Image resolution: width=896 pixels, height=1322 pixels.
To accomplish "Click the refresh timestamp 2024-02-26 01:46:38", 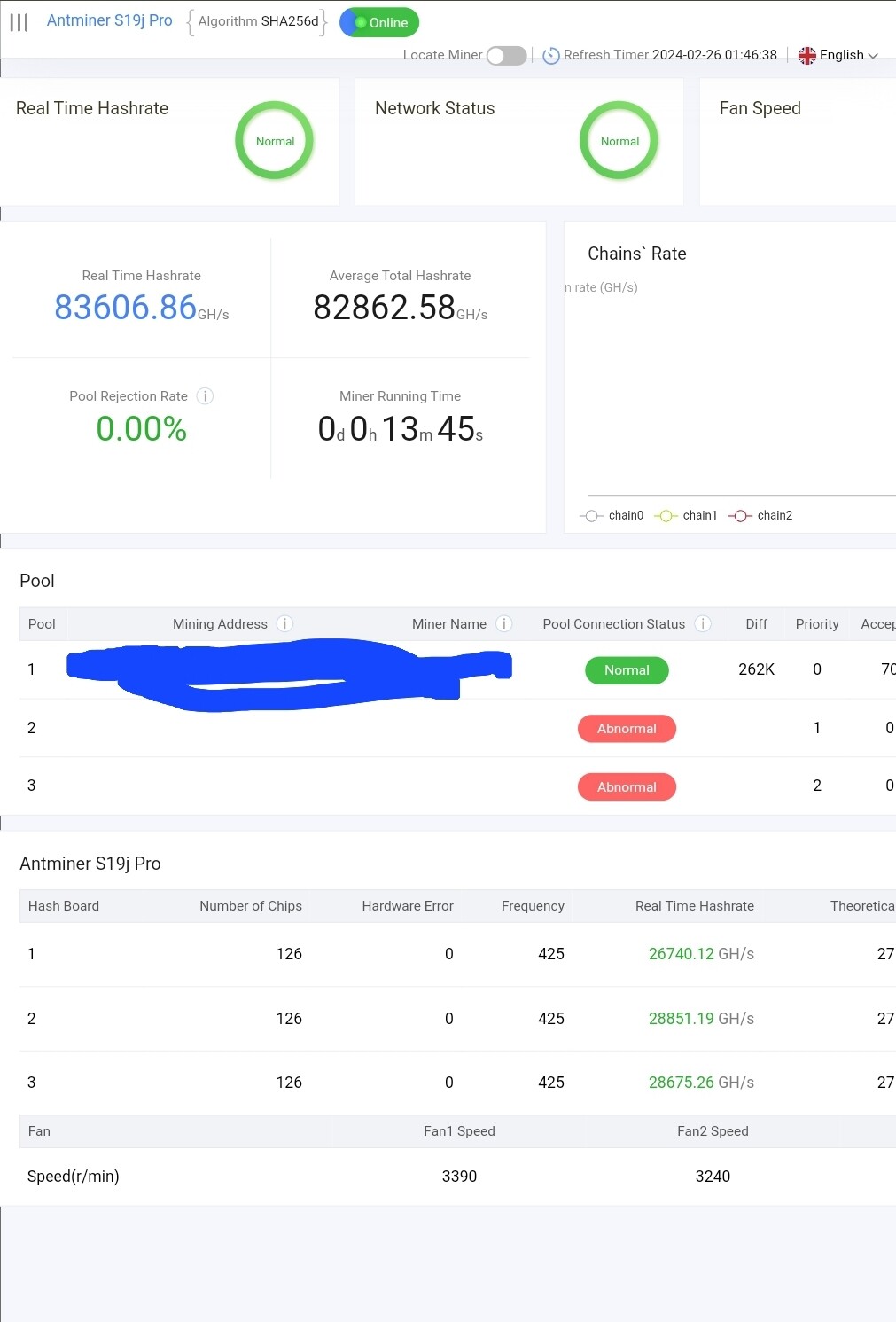I will click(x=714, y=55).
